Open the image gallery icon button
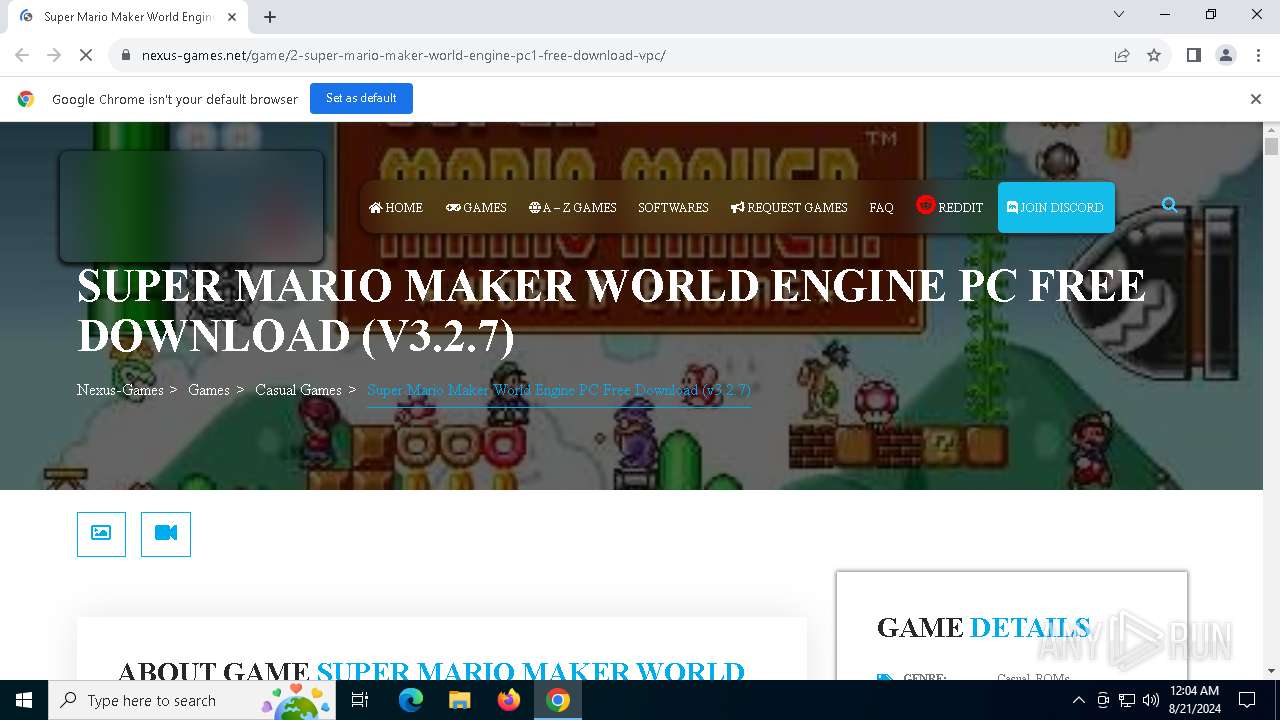The width and height of the screenshot is (1280, 720). coord(101,533)
